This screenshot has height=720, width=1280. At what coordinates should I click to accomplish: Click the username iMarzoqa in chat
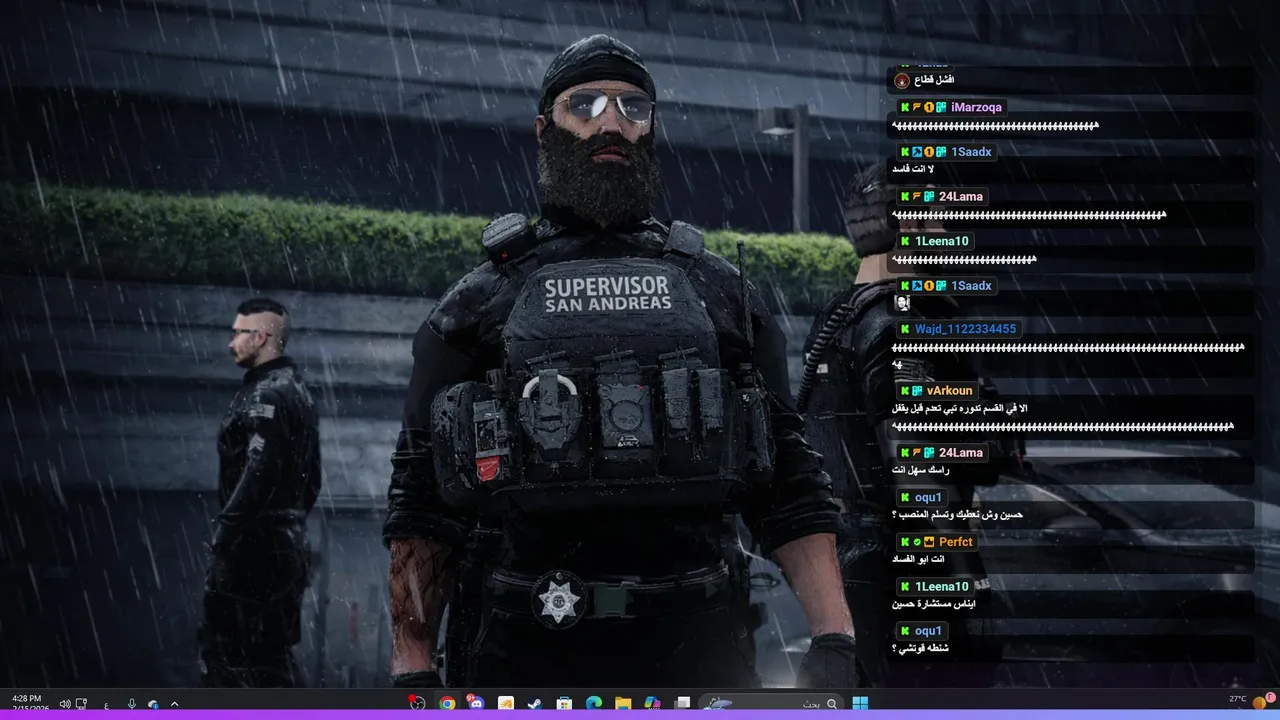(977, 107)
